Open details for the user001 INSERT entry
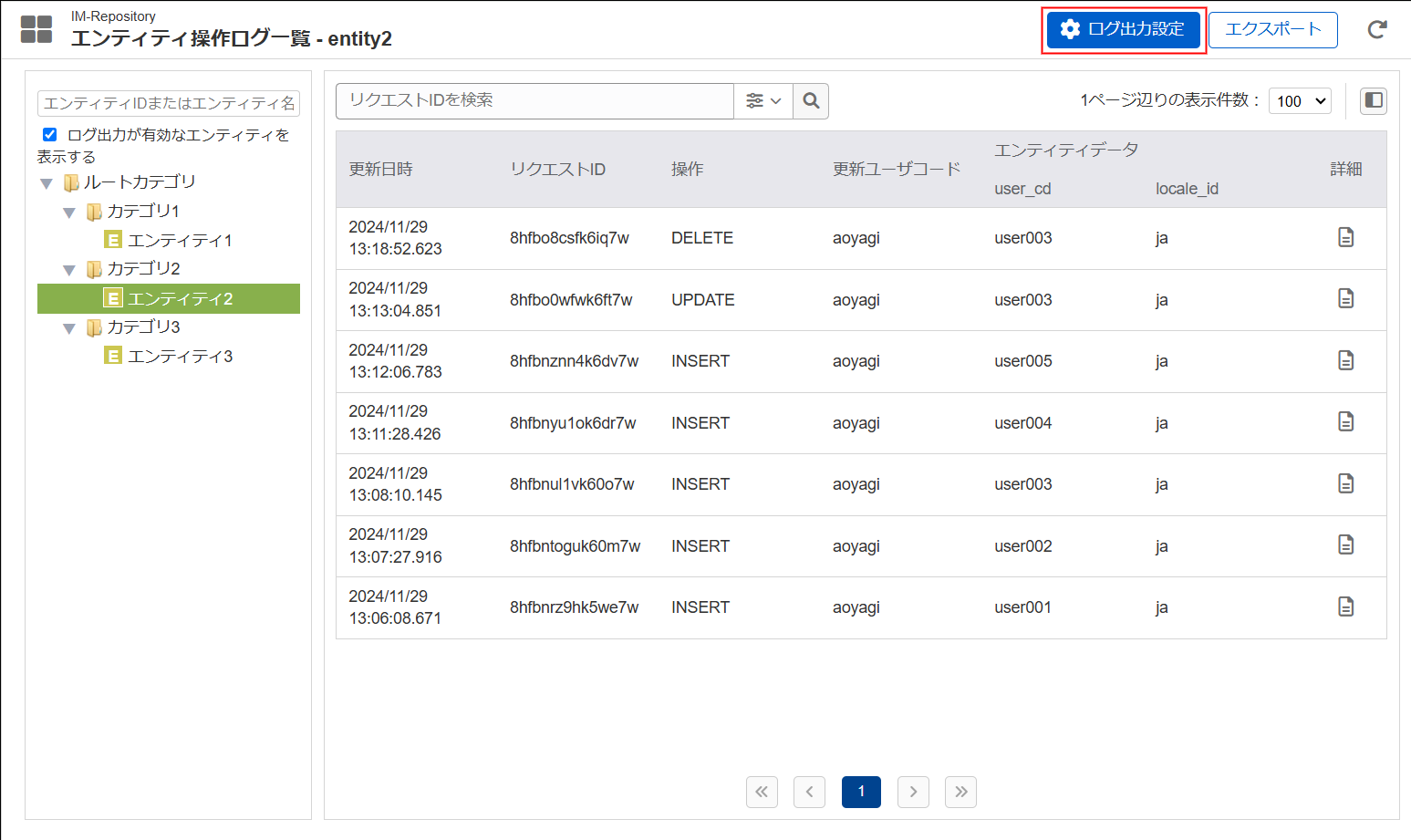 (x=1346, y=606)
